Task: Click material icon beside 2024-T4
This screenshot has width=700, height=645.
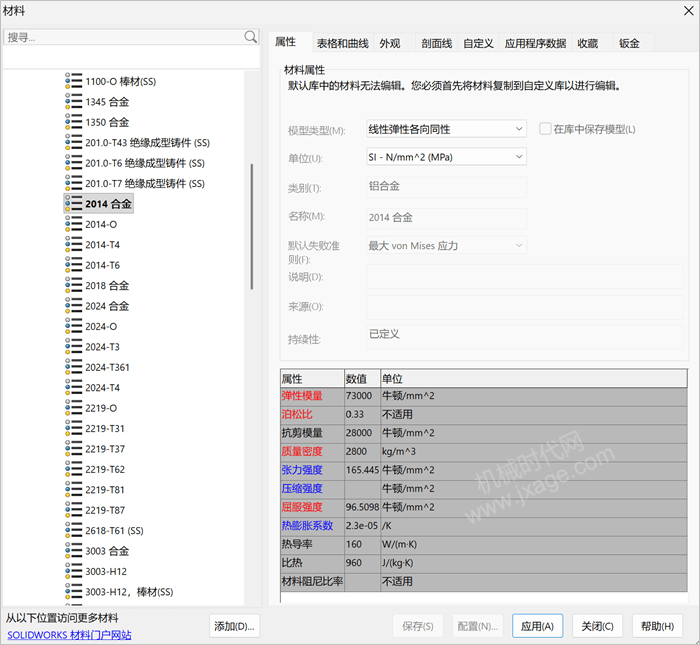Action: tap(74, 387)
